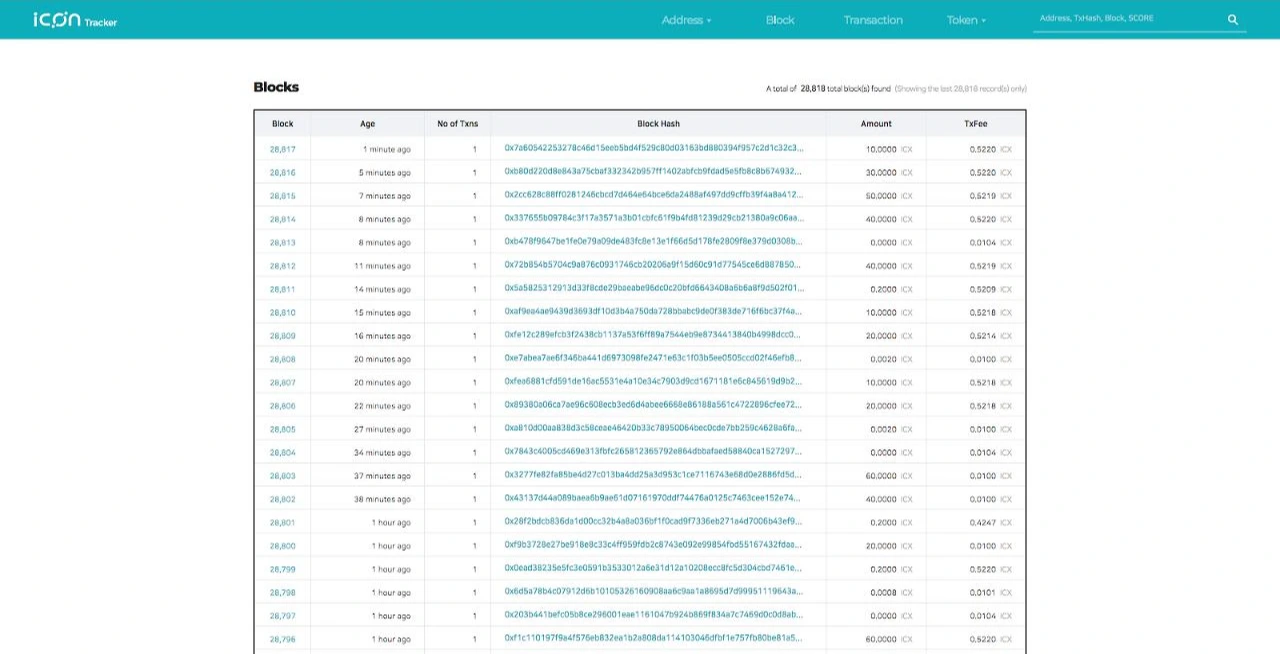Open block number 28,817

[x=282, y=149]
